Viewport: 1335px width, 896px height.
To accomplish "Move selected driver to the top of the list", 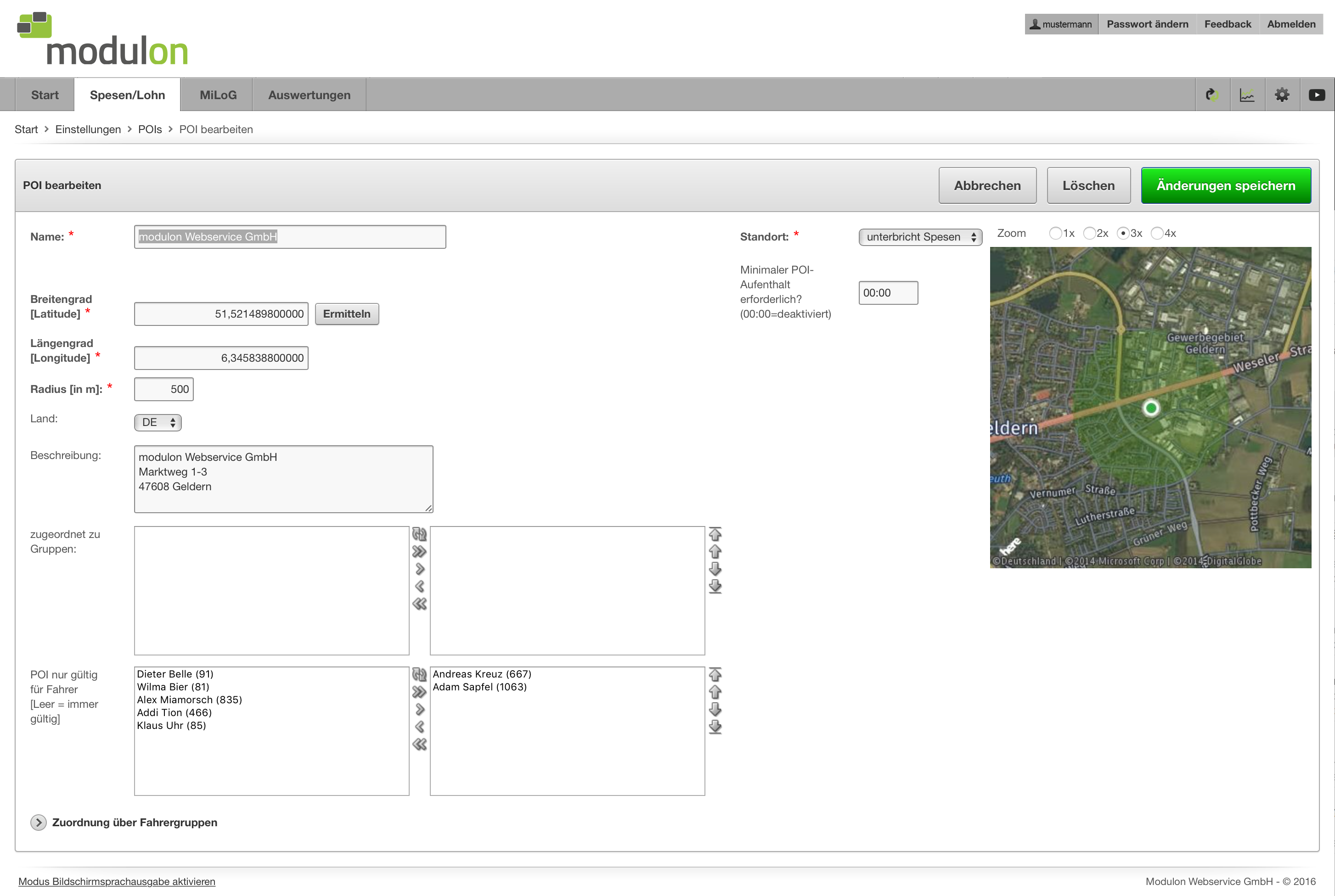I will (715, 675).
